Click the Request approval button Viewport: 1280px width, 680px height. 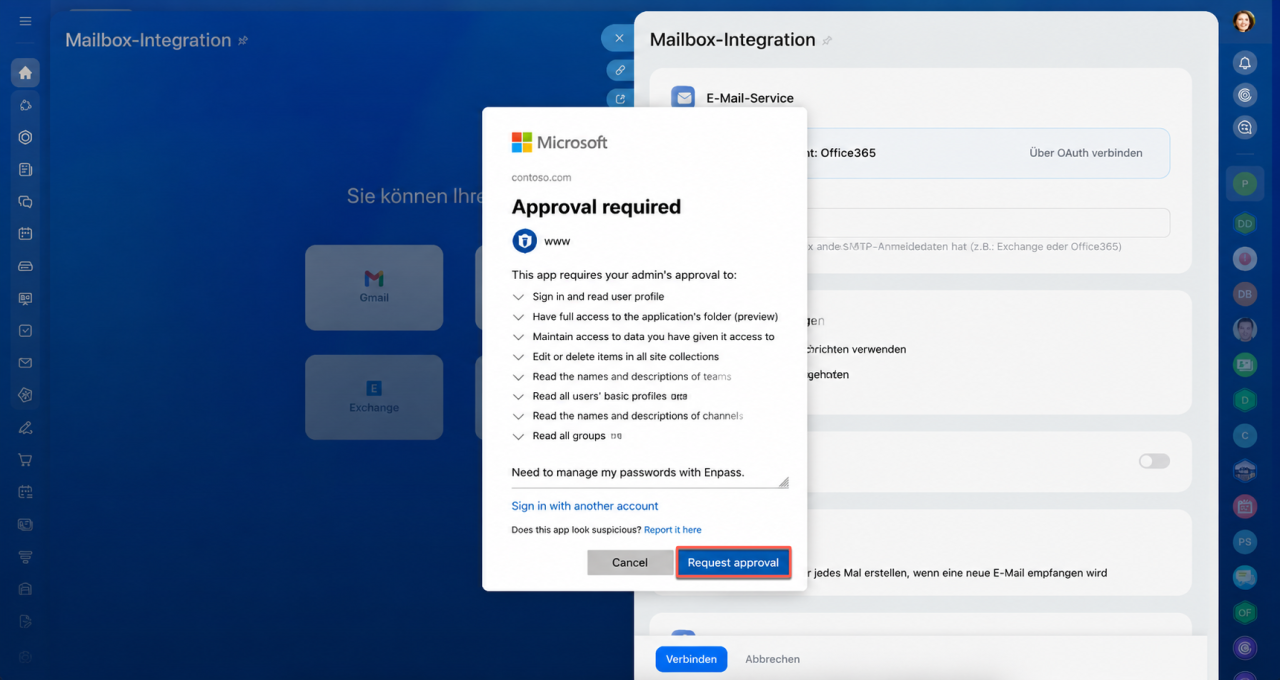click(733, 562)
